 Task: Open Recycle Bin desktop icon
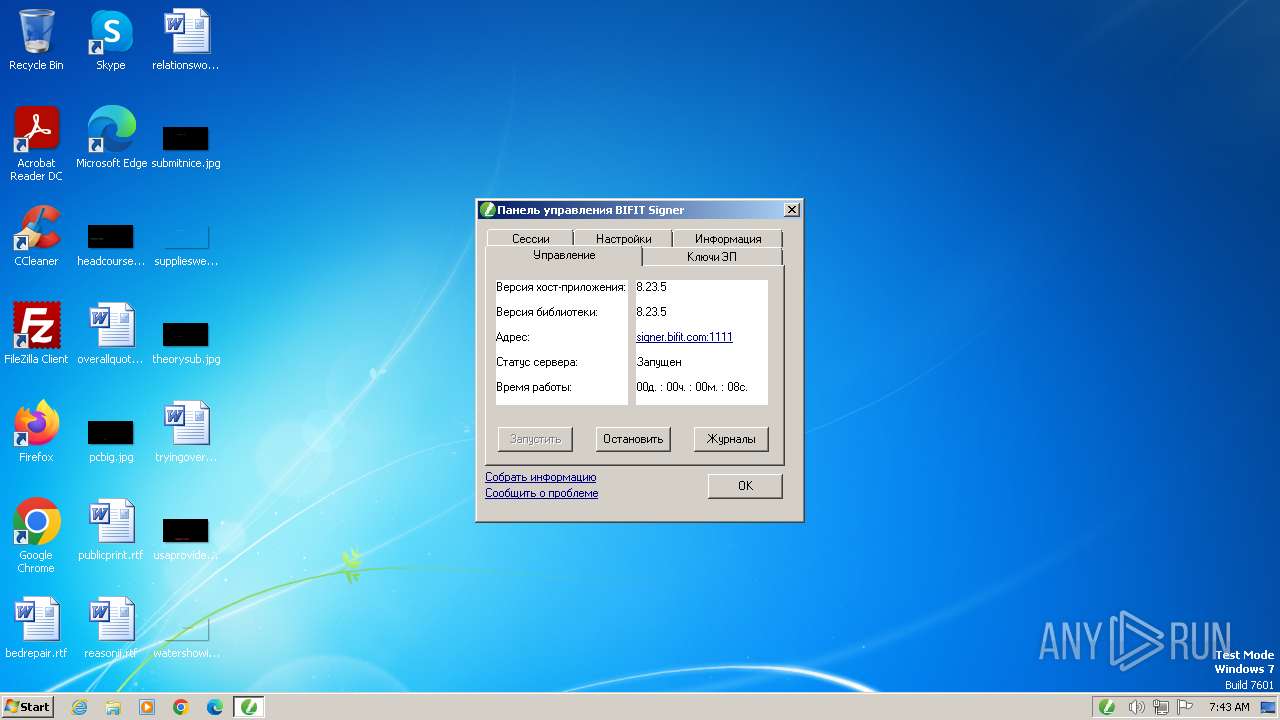[36, 40]
